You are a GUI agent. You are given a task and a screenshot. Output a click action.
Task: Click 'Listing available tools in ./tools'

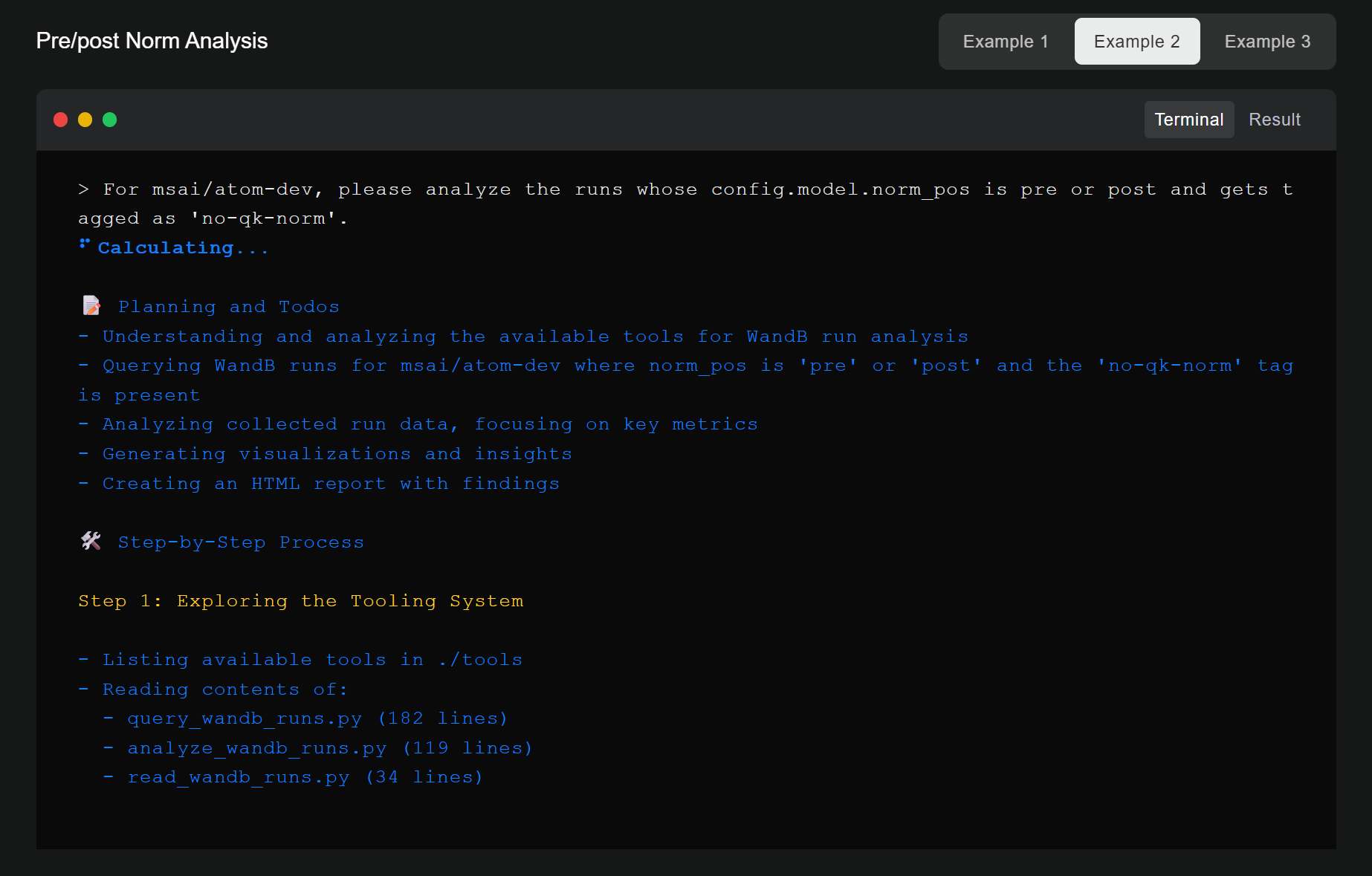click(300, 660)
